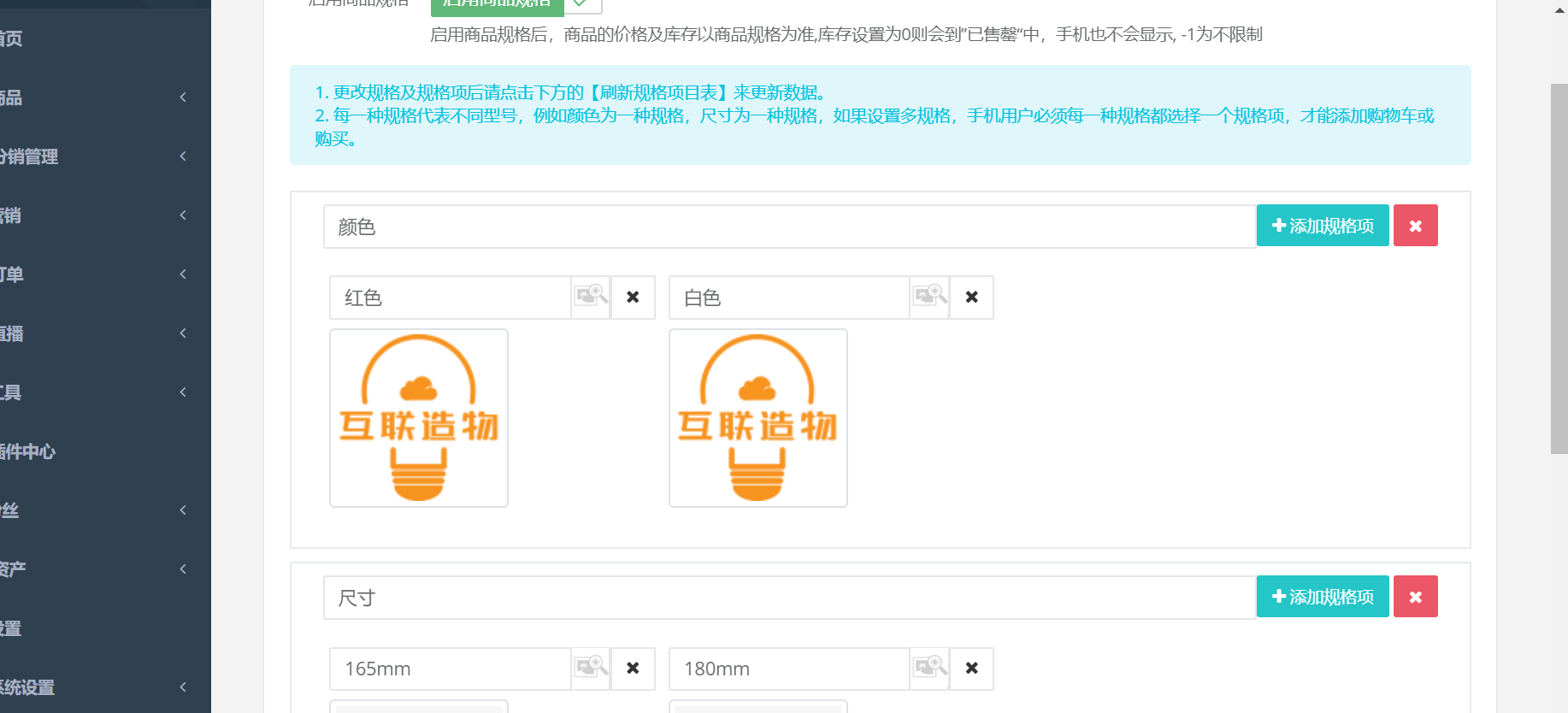The width and height of the screenshot is (1568, 713).
Task: Click scrollbar up arrow at top
Action: 1559,10
